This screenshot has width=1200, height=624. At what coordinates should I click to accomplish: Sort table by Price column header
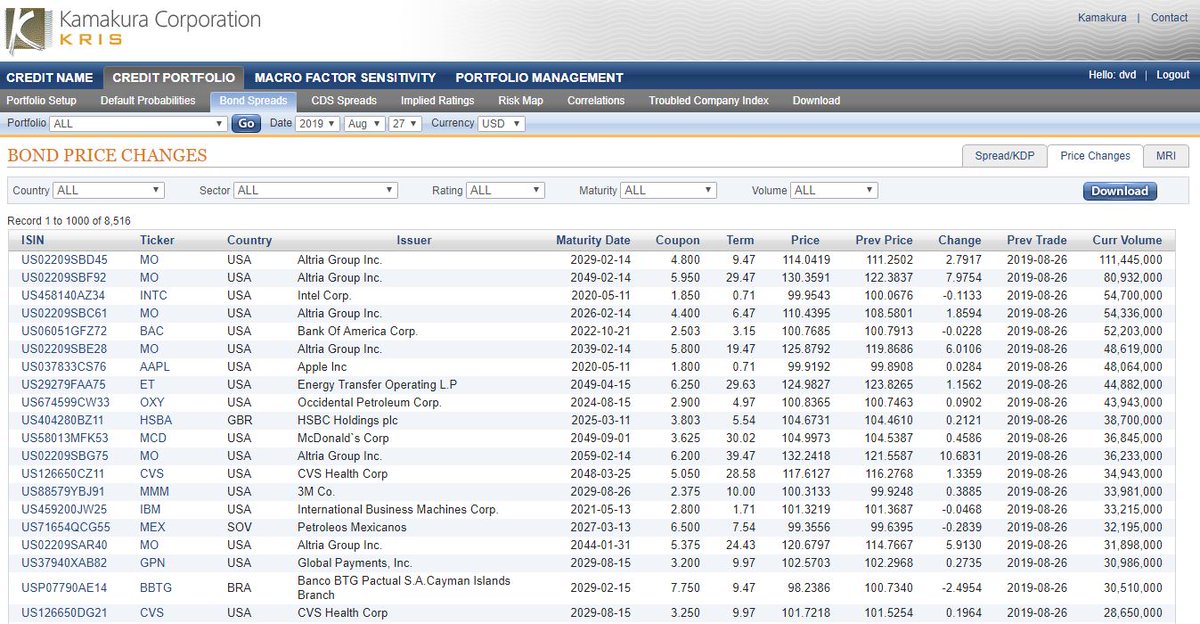point(805,240)
